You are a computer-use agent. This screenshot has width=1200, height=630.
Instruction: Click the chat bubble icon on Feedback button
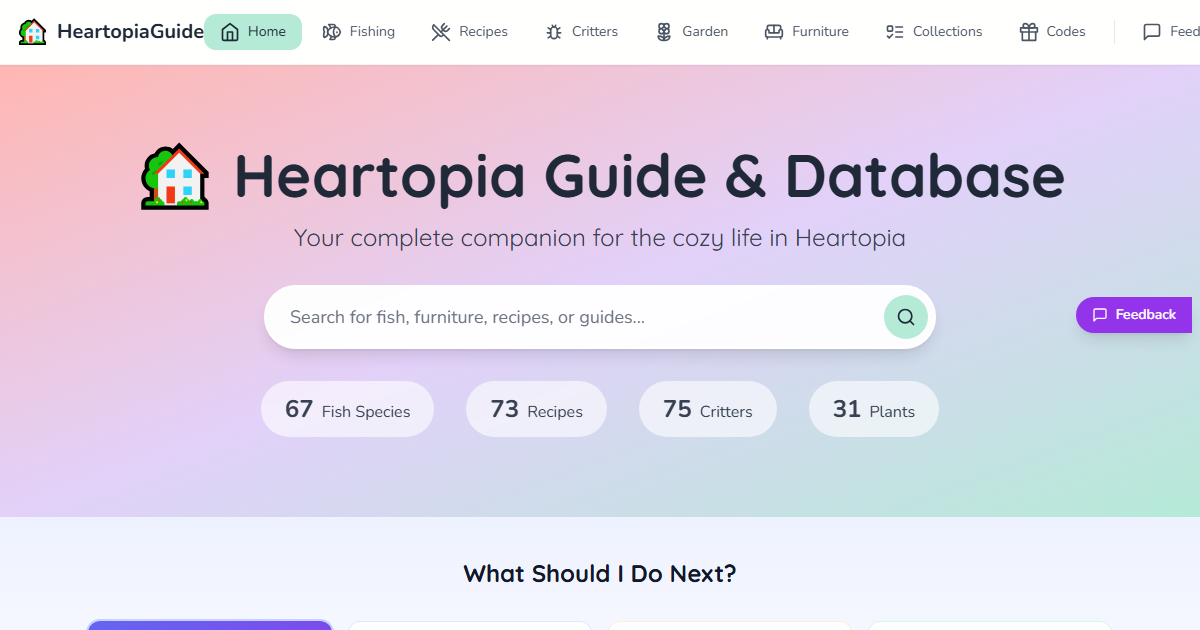pyautogui.click(x=1100, y=314)
